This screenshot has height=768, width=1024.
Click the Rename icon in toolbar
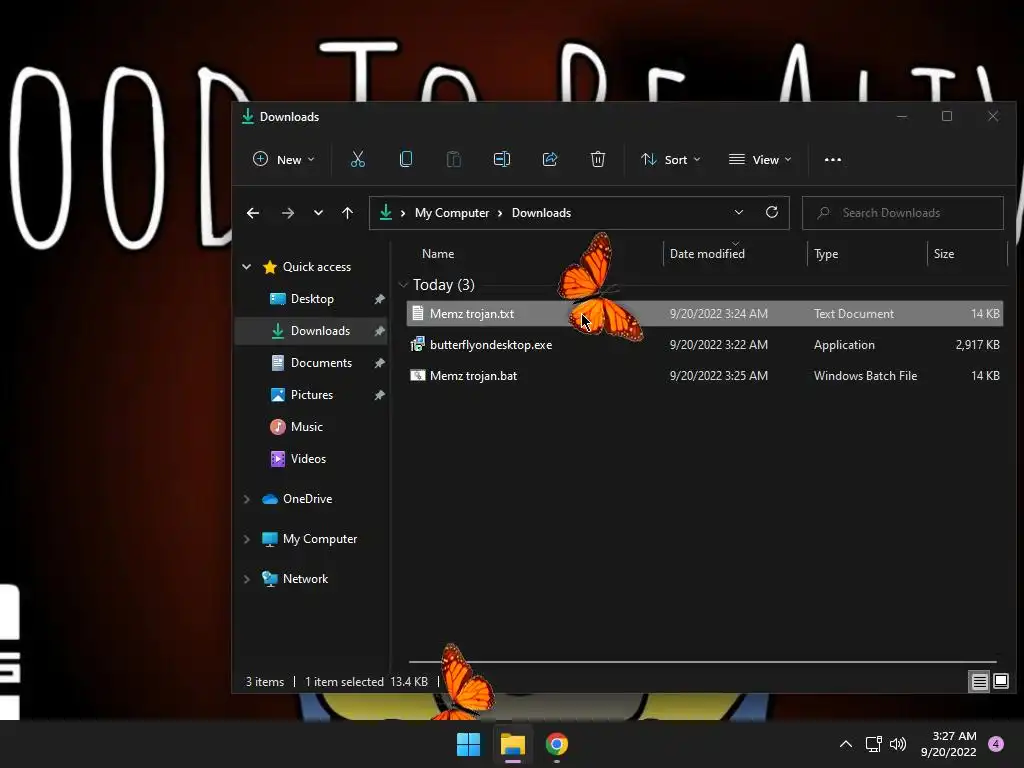pos(502,159)
